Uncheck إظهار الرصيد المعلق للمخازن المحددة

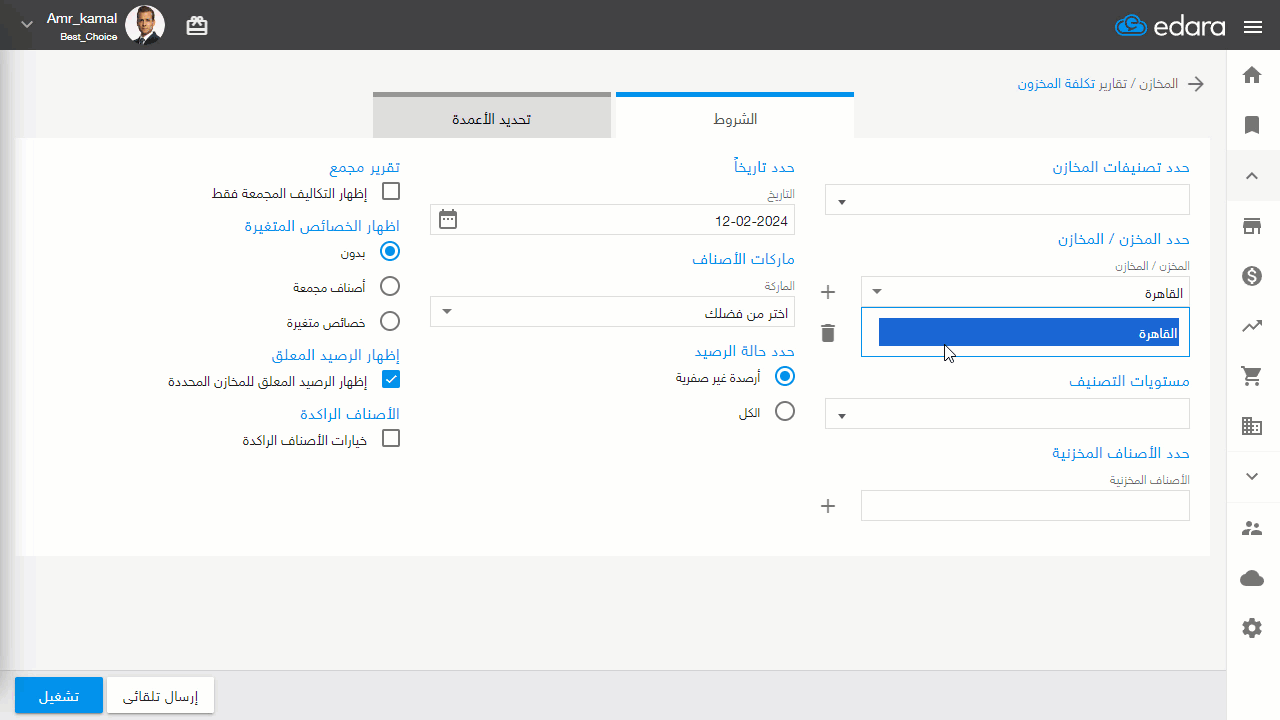tap(391, 379)
